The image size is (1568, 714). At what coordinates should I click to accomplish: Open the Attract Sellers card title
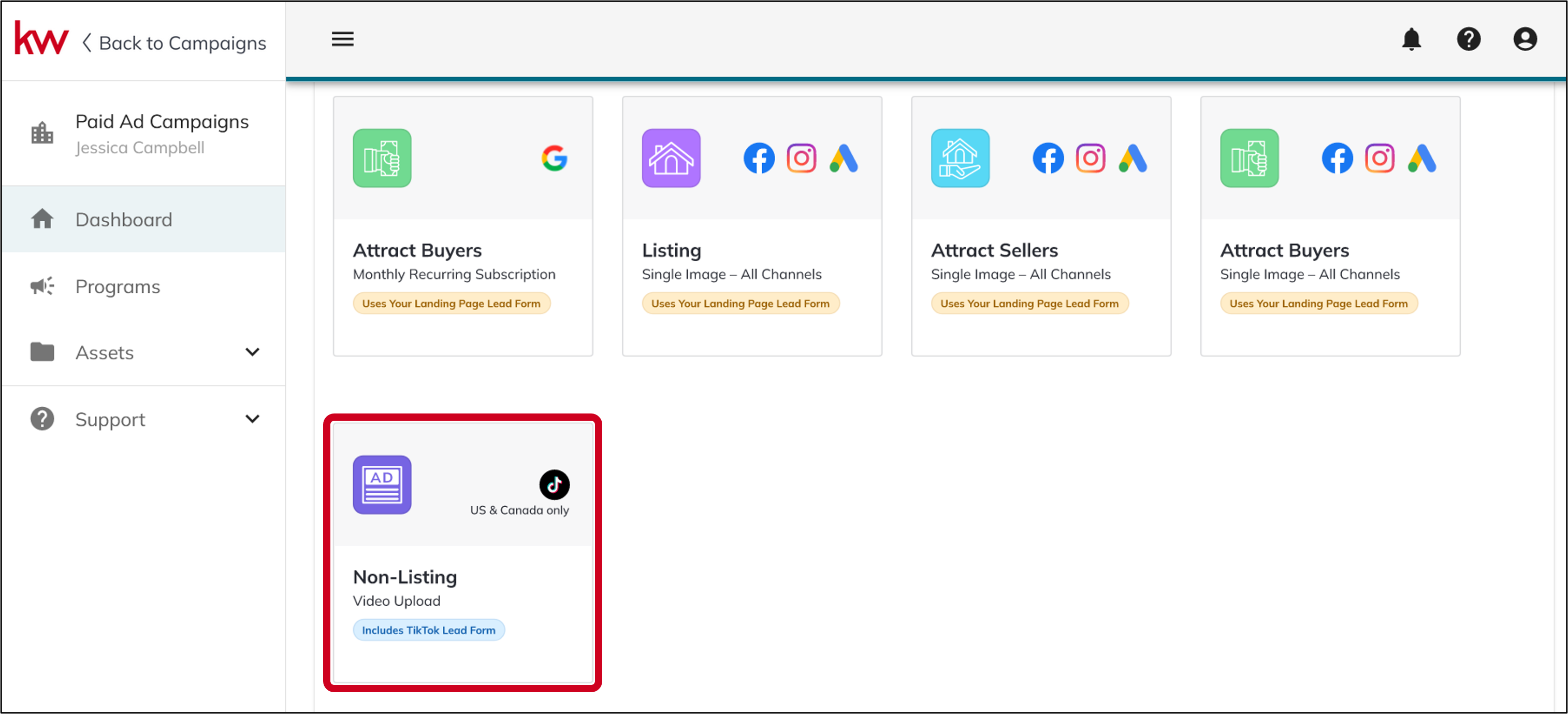click(x=995, y=250)
